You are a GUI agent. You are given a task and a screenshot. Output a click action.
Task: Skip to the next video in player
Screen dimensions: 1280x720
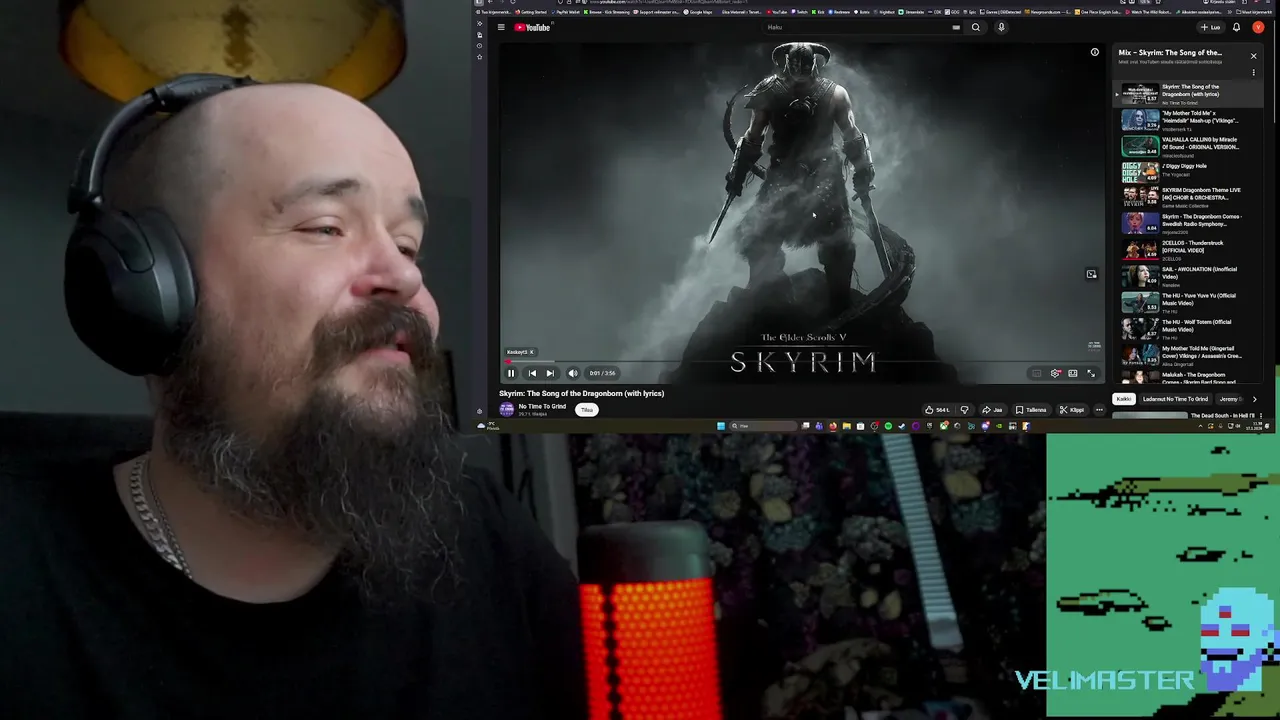coord(550,373)
